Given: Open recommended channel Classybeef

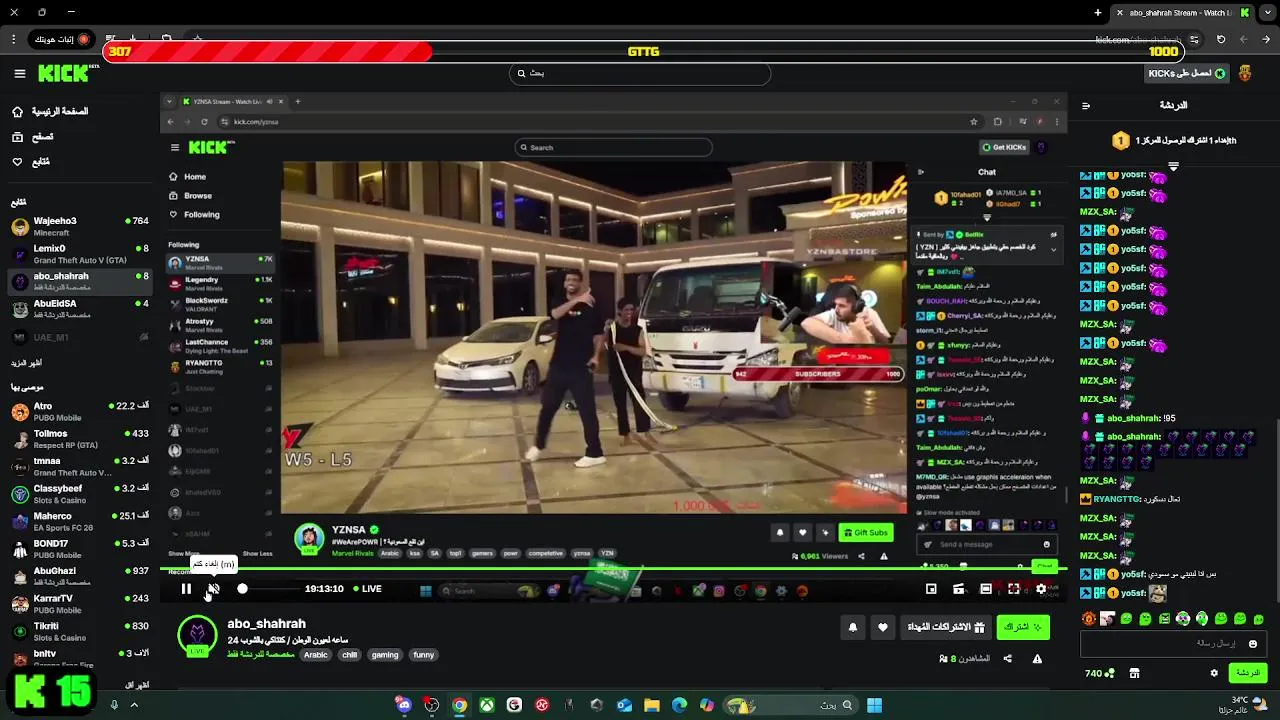Looking at the screenshot, I should (x=80, y=494).
